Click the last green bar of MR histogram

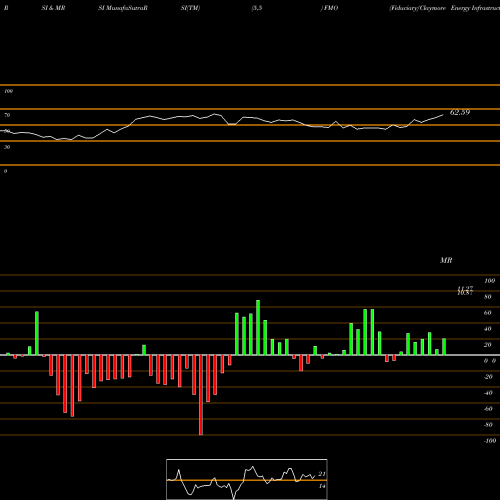(444, 347)
